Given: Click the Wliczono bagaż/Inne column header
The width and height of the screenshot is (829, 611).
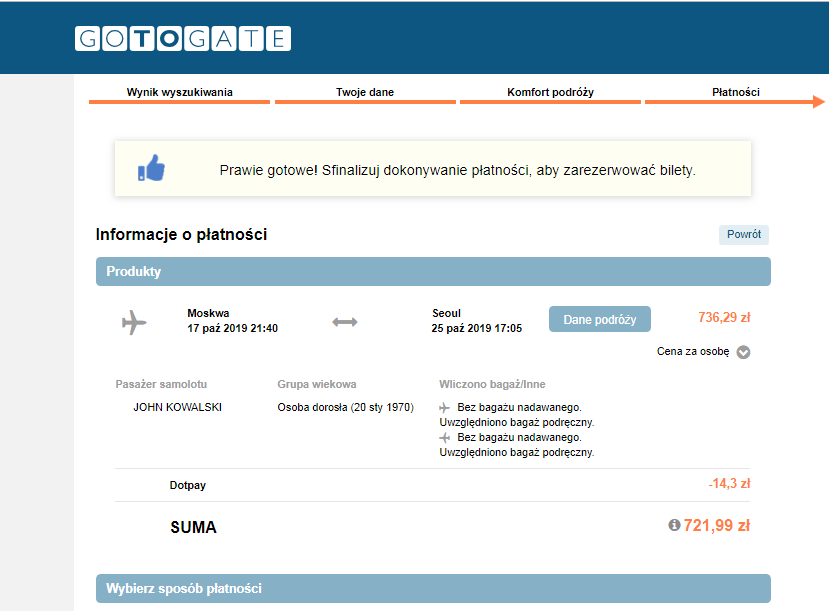Looking at the screenshot, I should click(492, 384).
